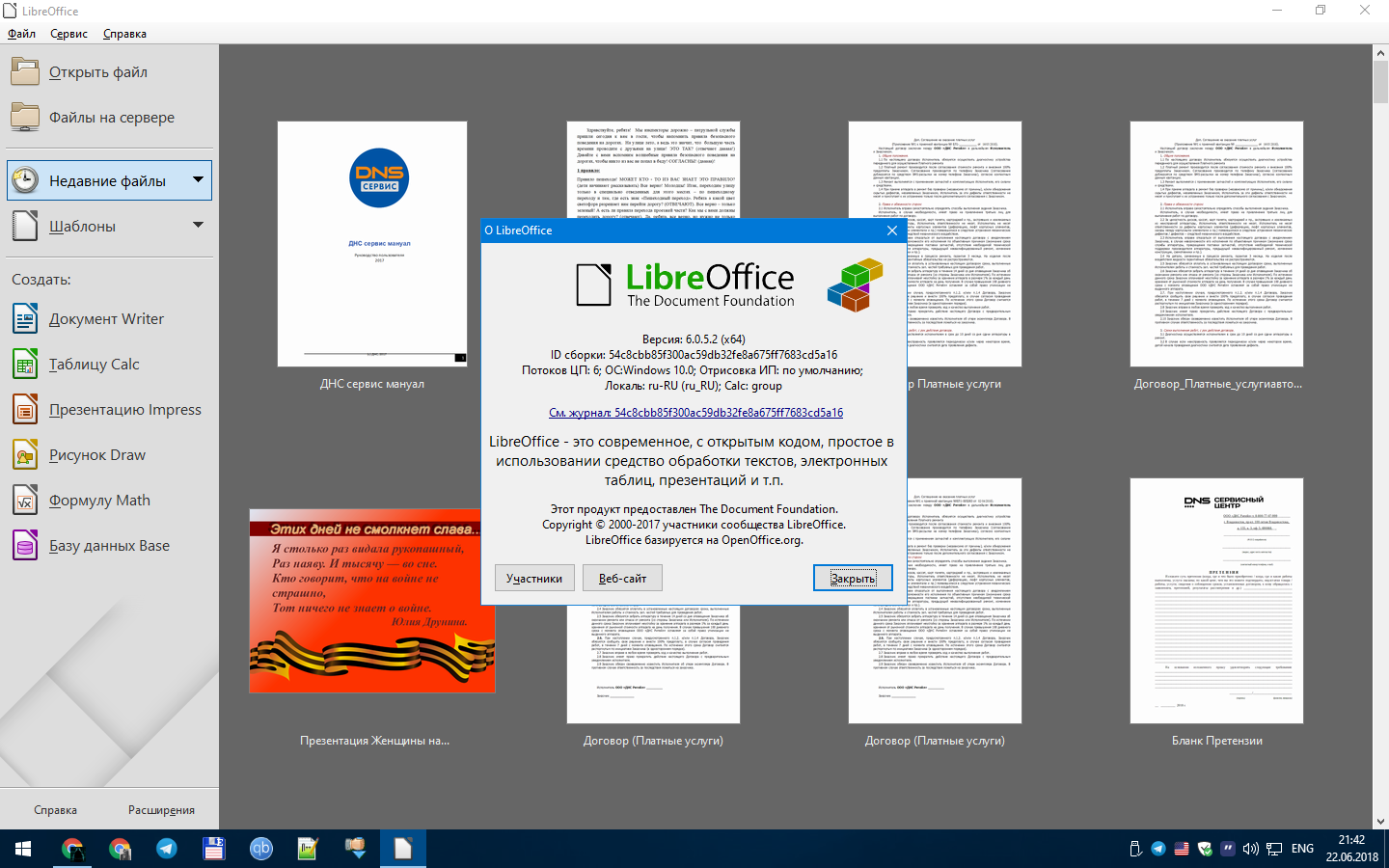This screenshot has width=1389, height=868.
Task: Open Telegram from the taskbar
Action: (x=167, y=849)
